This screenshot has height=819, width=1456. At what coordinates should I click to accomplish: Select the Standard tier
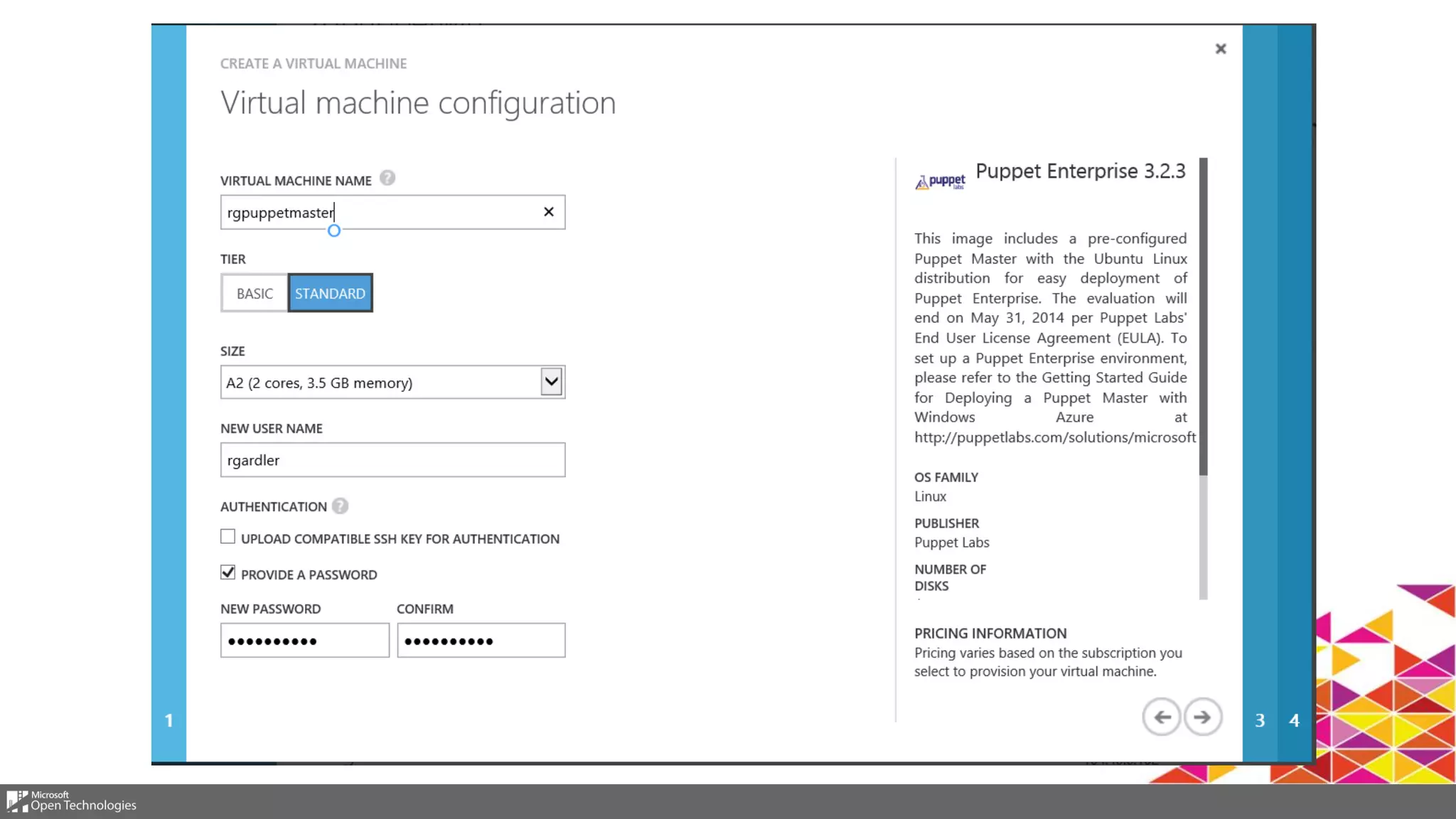pos(330,293)
